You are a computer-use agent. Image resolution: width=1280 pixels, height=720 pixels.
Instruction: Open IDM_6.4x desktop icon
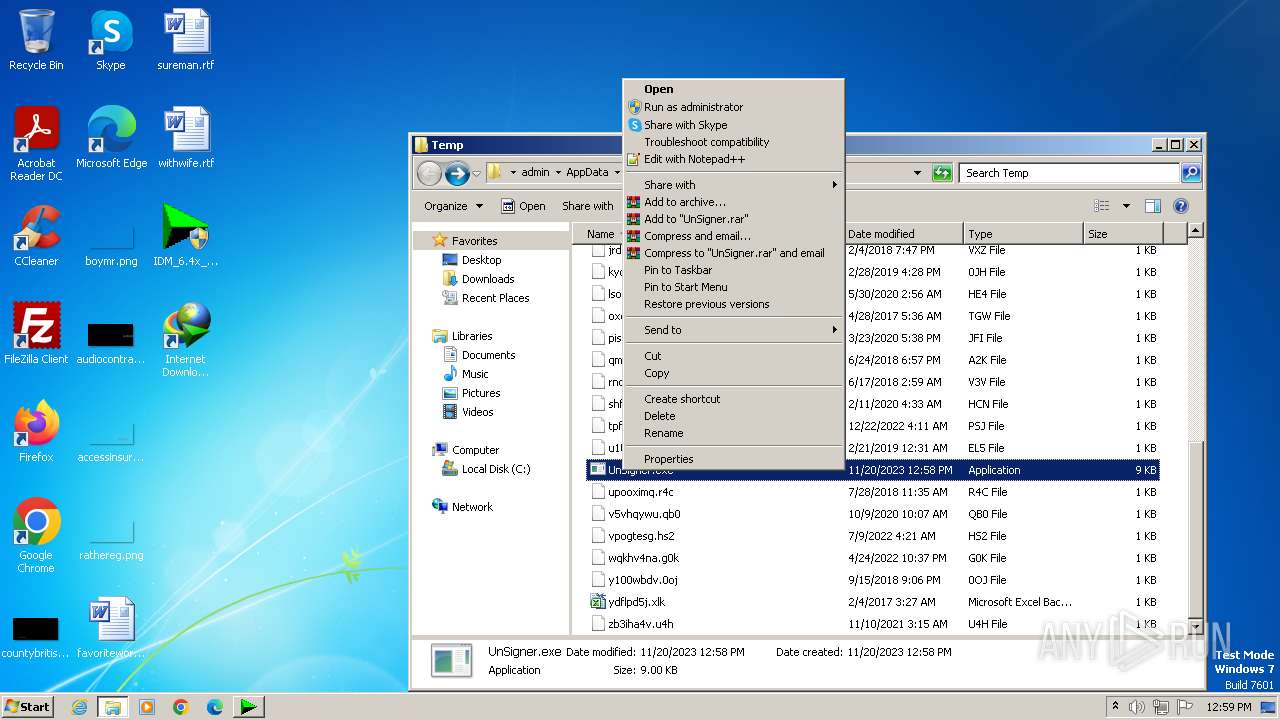coord(186,236)
